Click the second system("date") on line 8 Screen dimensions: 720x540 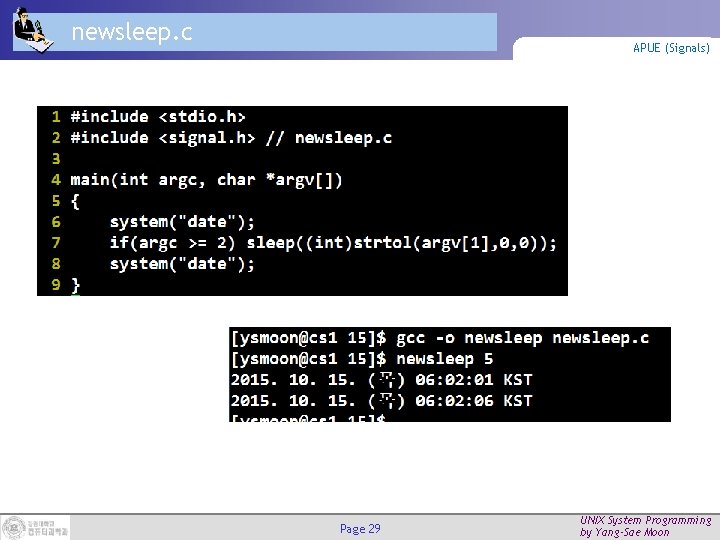tap(182, 264)
